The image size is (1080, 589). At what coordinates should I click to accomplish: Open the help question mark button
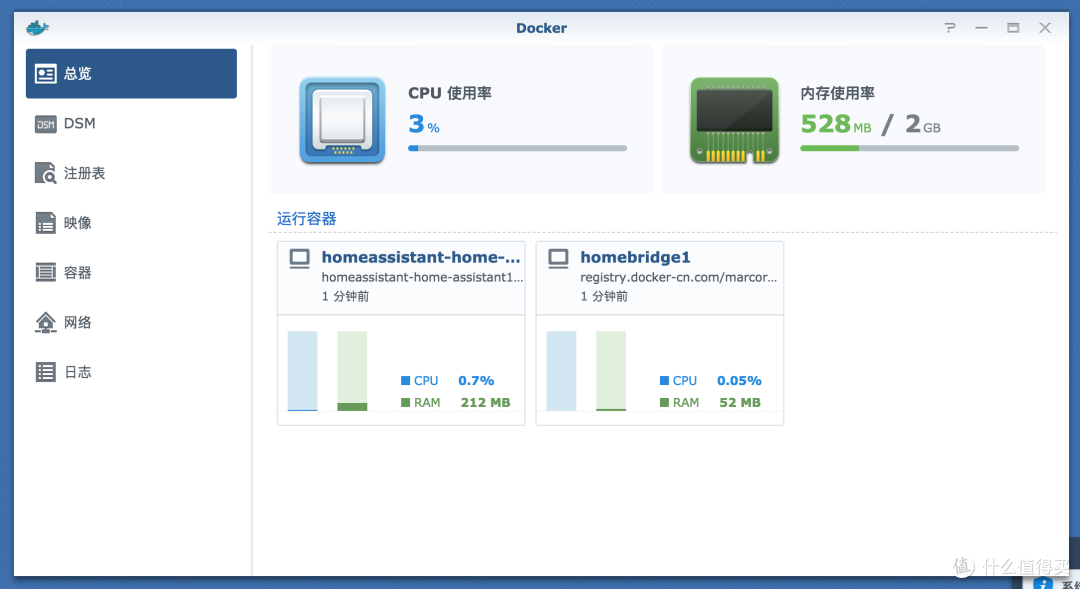(950, 28)
